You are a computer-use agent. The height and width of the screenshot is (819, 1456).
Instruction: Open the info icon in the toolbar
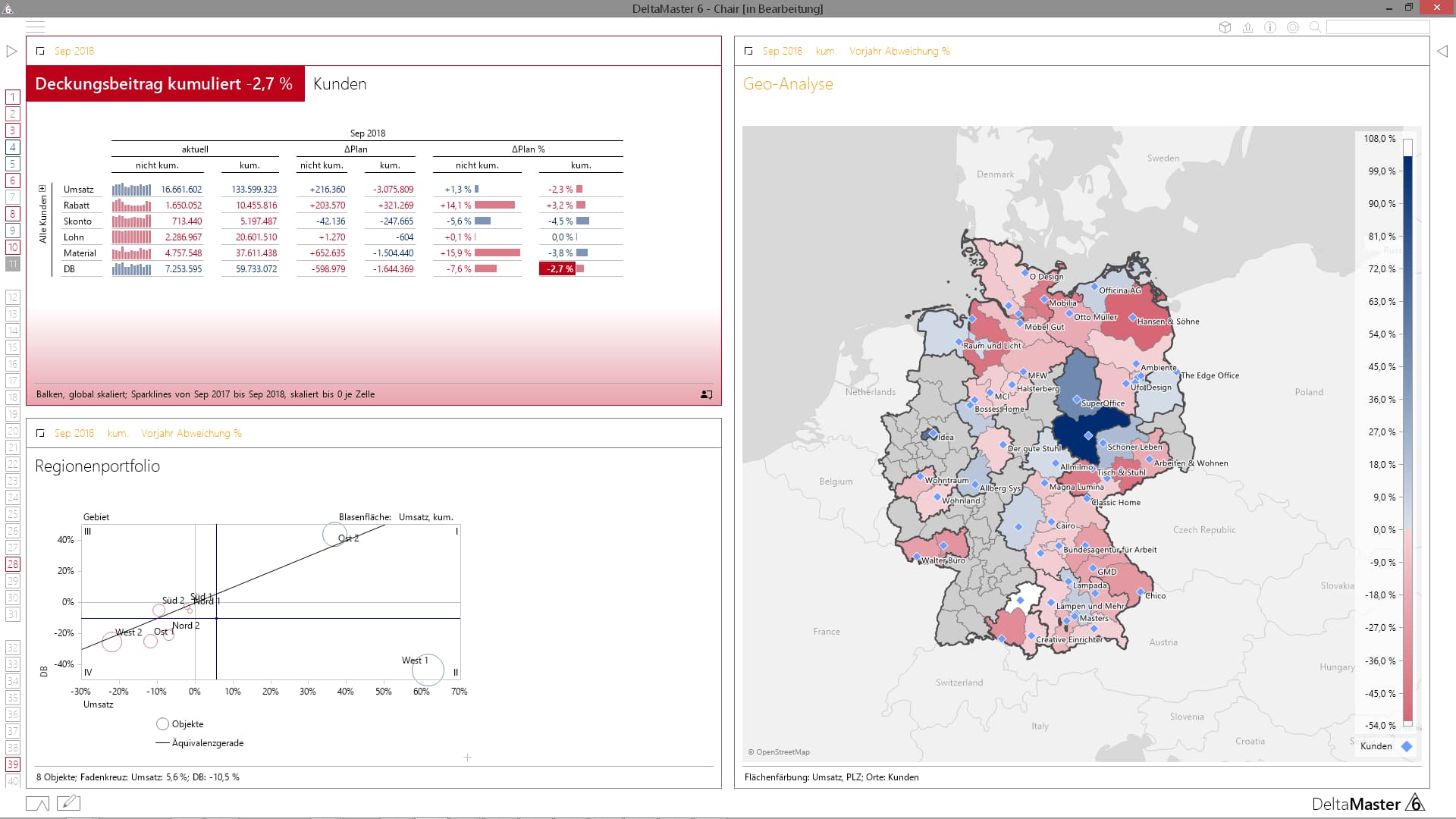pyautogui.click(x=1270, y=27)
